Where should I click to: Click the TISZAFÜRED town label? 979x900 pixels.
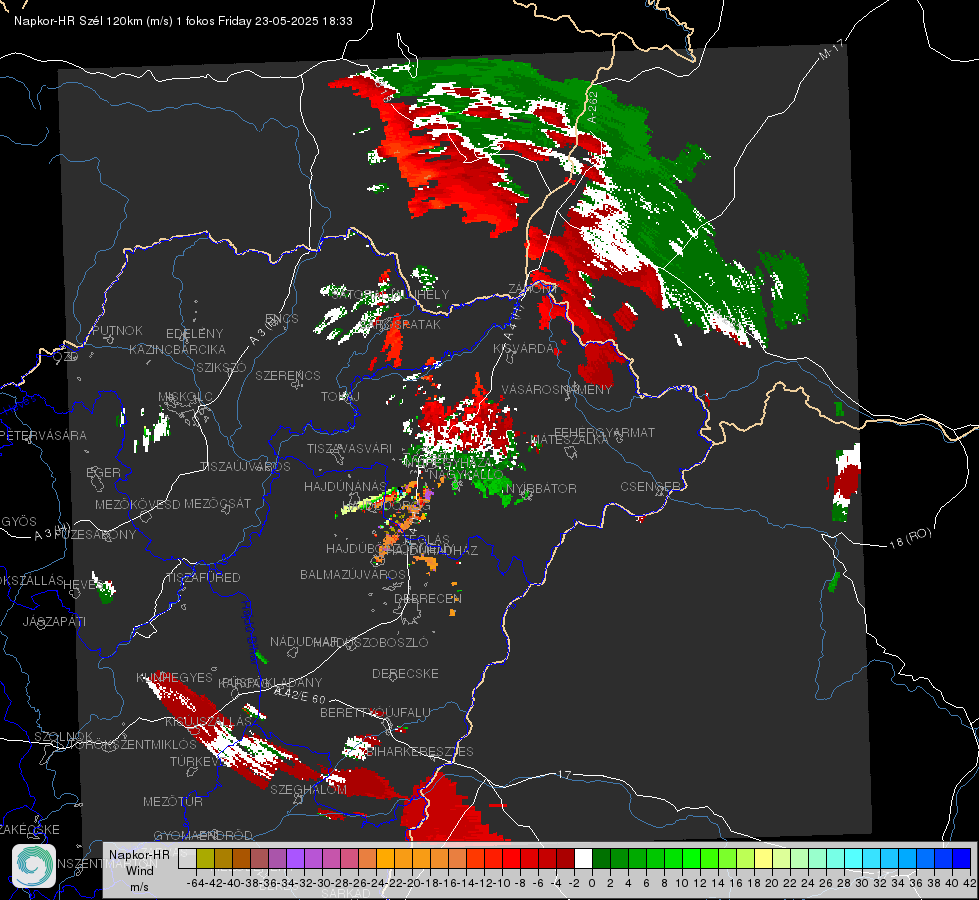203,578
